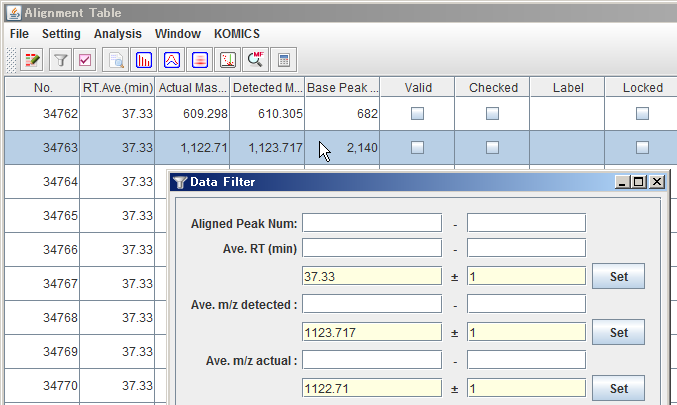The width and height of the screenshot is (677, 405).
Task: Maximize the Data Filter dialog
Action: tap(639, 182)
